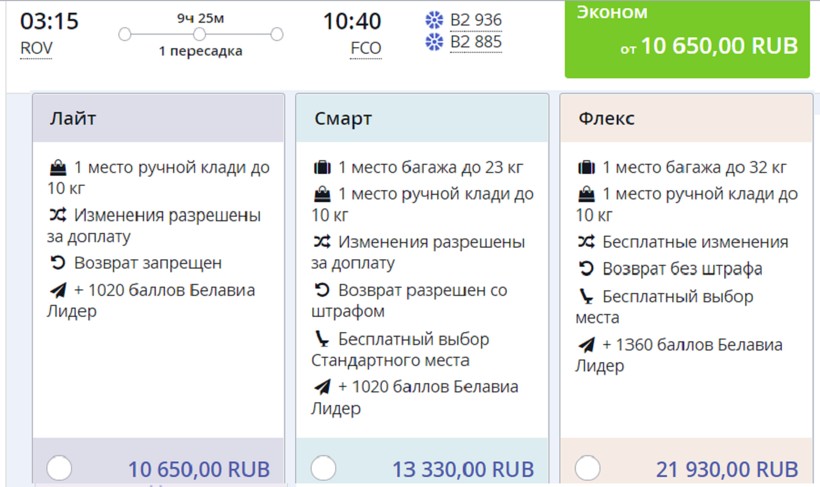820x487 pixels.
Task: Open flight number B2 885 details
Action: pyautogui.click(x=476, y=42)
